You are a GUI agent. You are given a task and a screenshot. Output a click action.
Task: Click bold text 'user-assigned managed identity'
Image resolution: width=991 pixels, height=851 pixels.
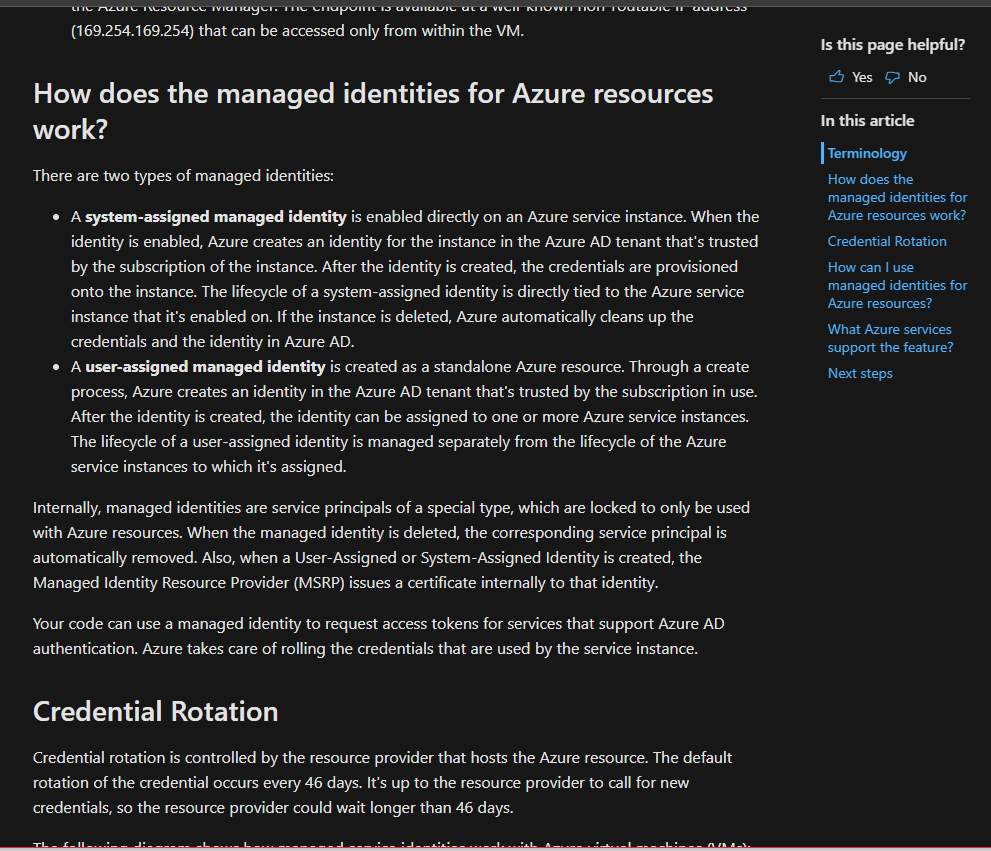pos(205,367)
